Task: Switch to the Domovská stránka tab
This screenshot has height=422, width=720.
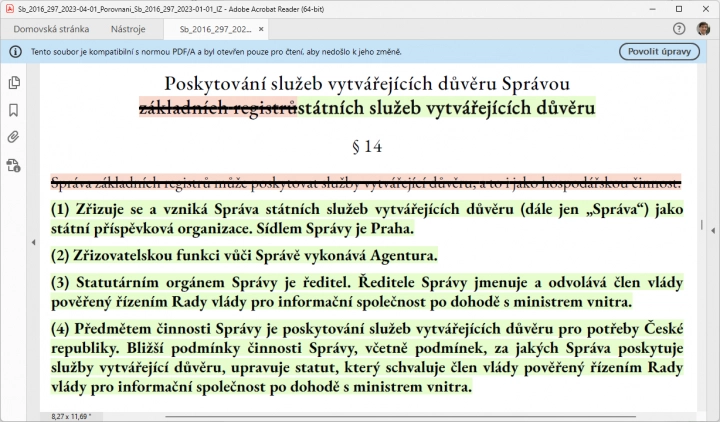Action: pos(51,29)
